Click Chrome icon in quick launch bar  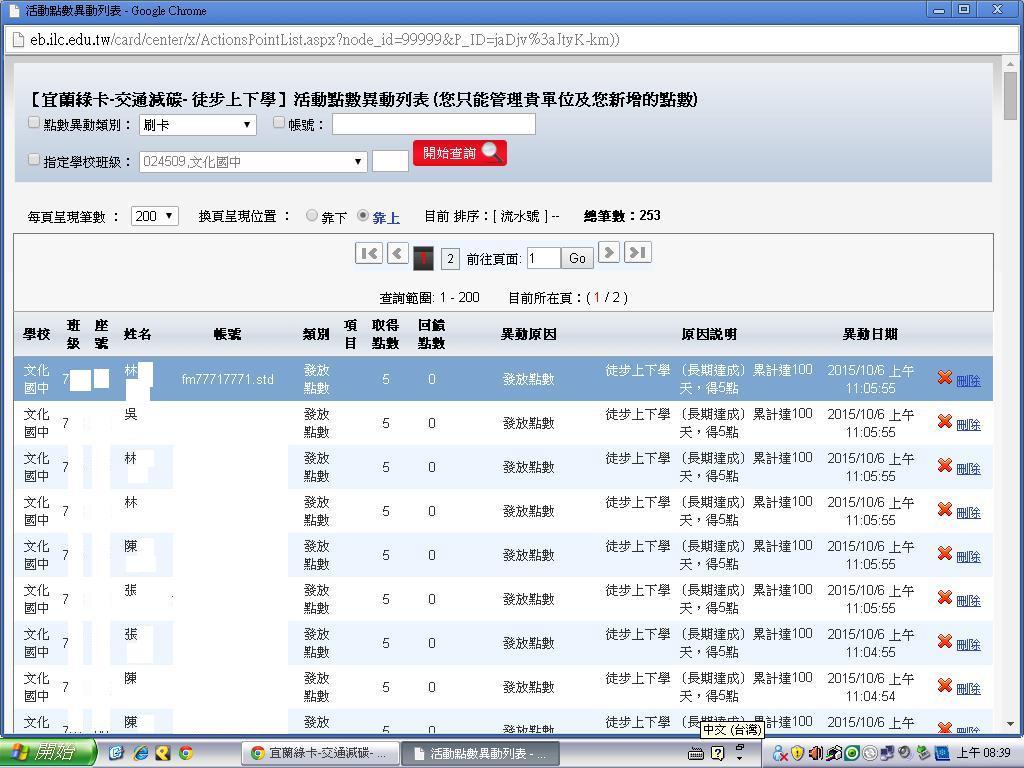tap(185, 753)
